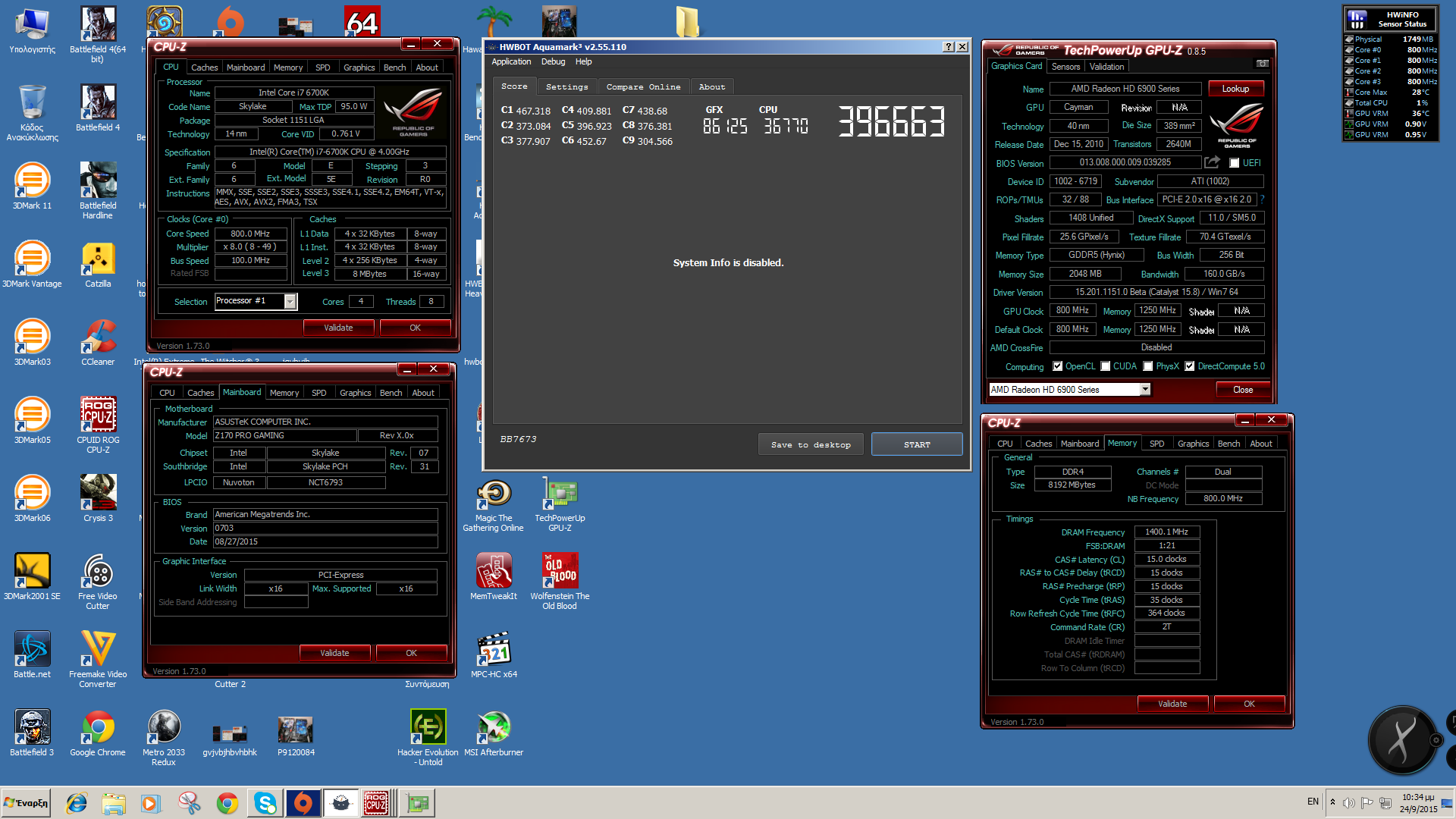Open the 3DMark 11 desktop shortcut
This screenshot has width=1456, height=819.
(32, 186)
